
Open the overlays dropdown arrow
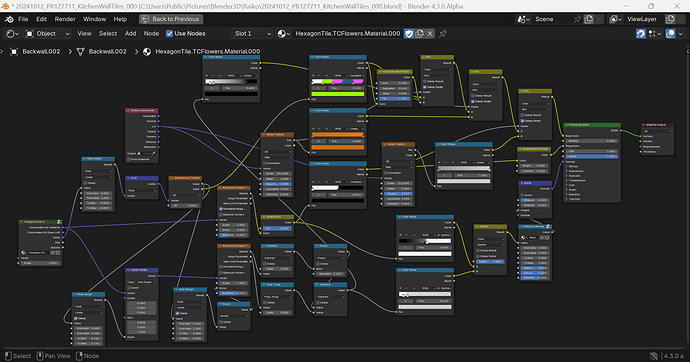pyautogui.click(x=680, y=33)
